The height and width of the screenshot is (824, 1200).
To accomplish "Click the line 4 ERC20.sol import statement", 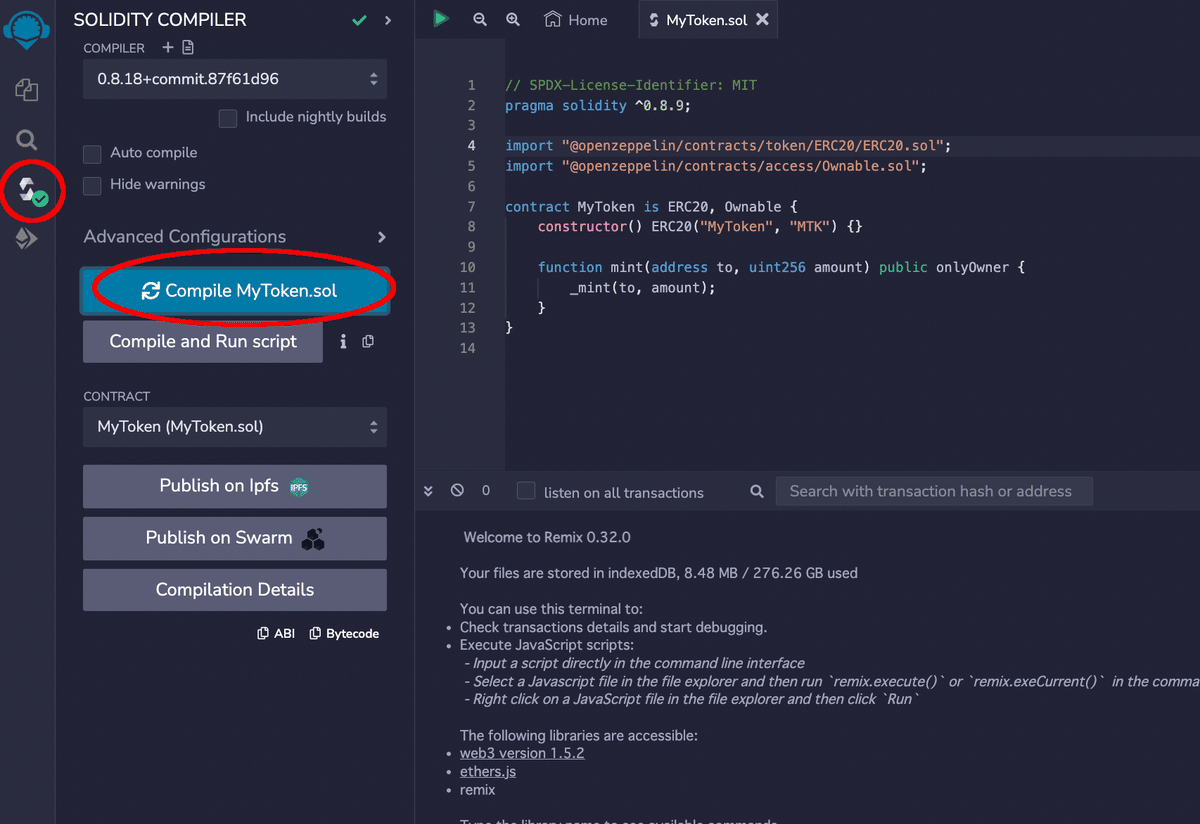I will click(728, 146).
